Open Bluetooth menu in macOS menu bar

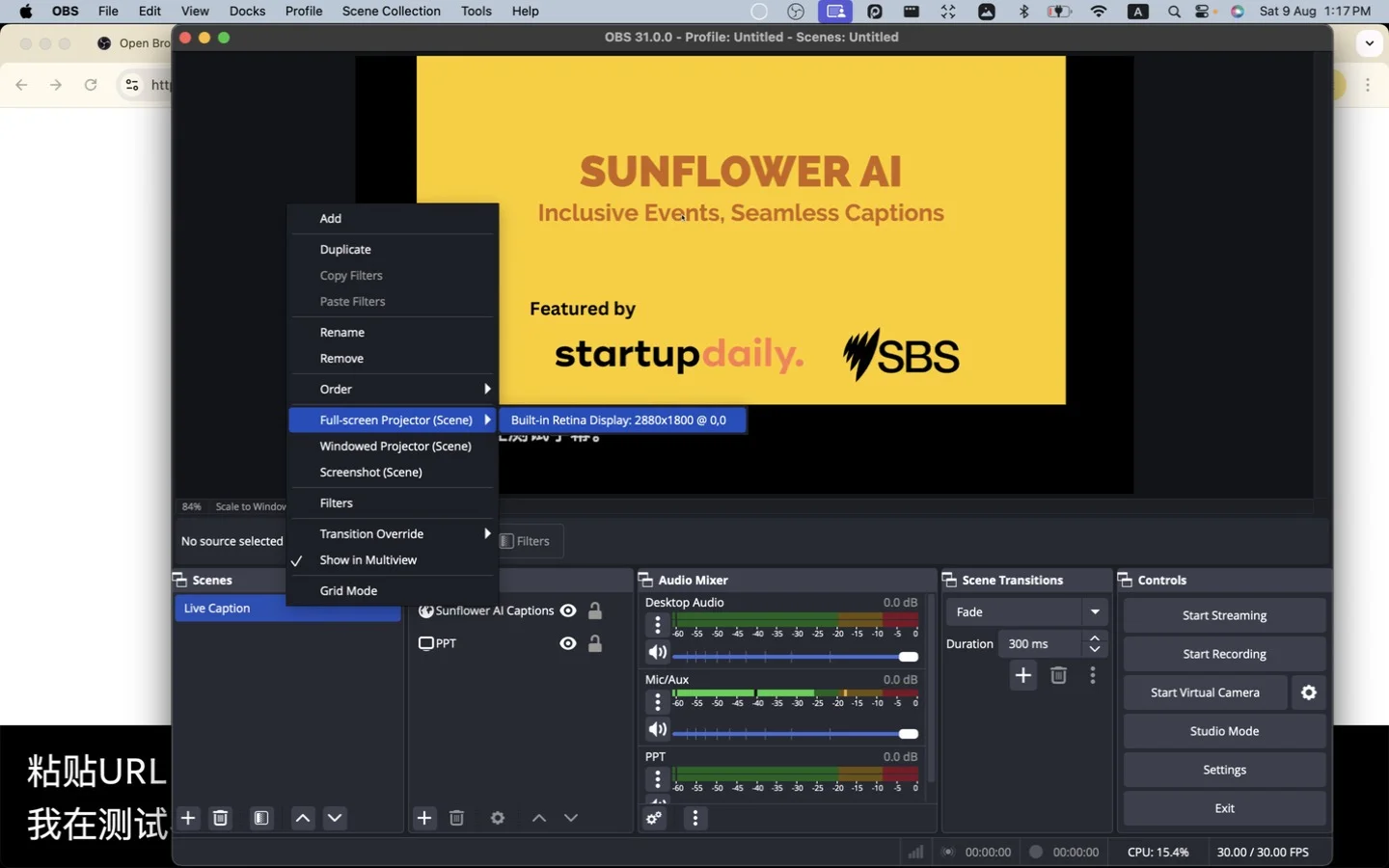coord(1024,12)
